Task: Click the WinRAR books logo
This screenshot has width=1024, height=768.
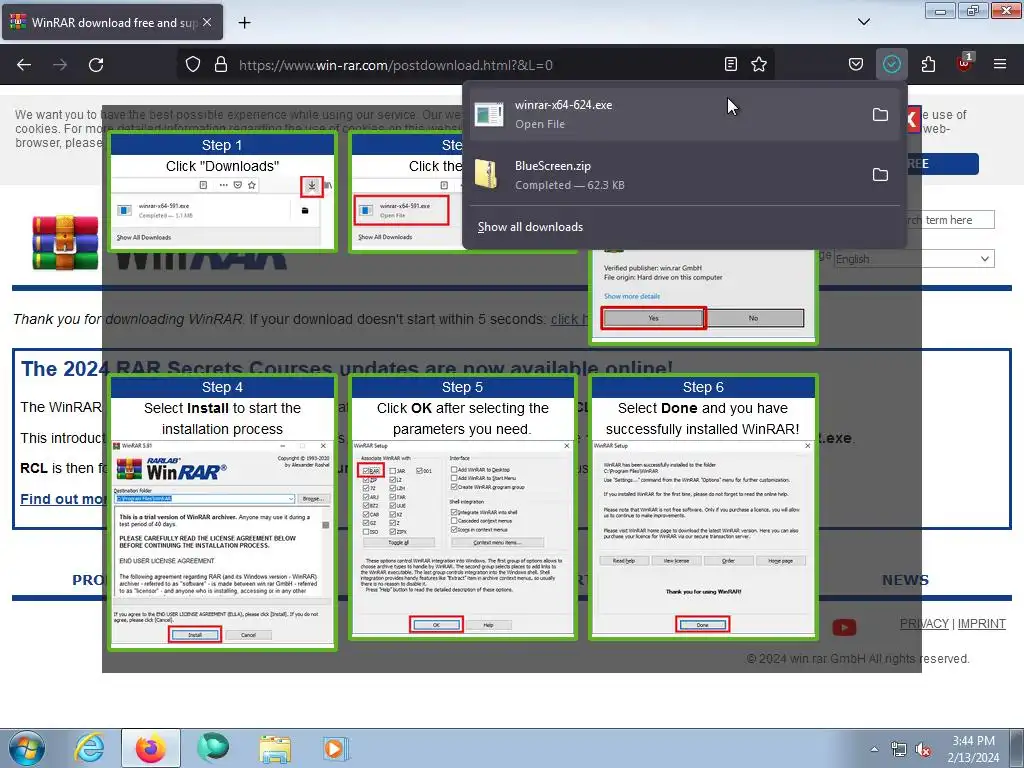Action: click(65, 243)
